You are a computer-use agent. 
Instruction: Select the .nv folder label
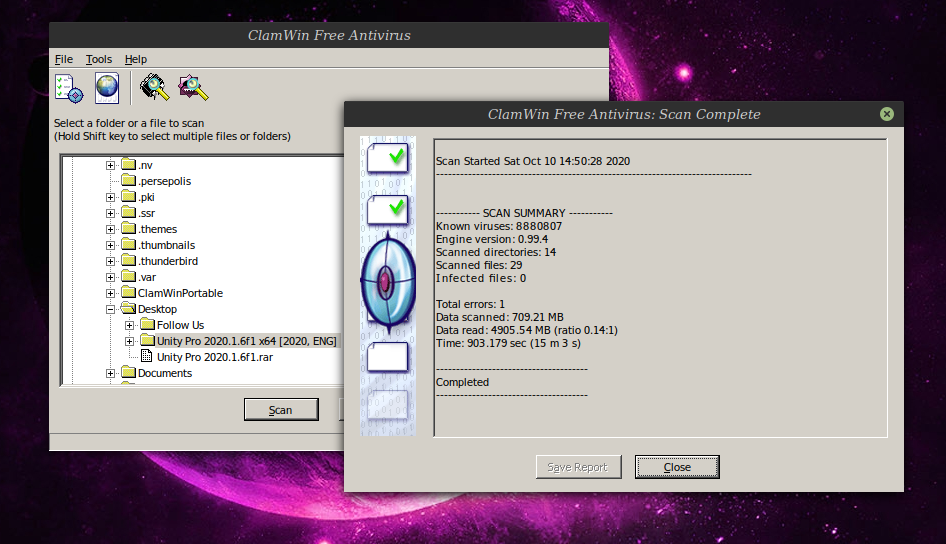pos(145,165)
